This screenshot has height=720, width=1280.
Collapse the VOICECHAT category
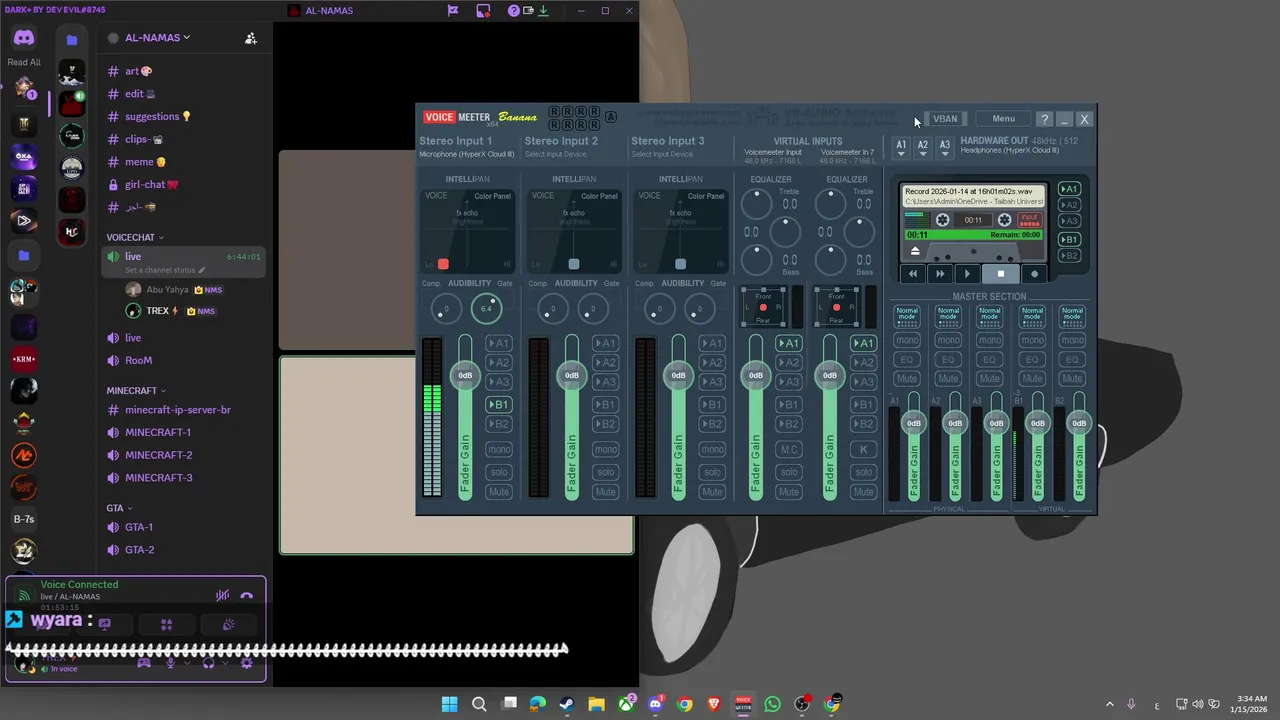[135, 237]
